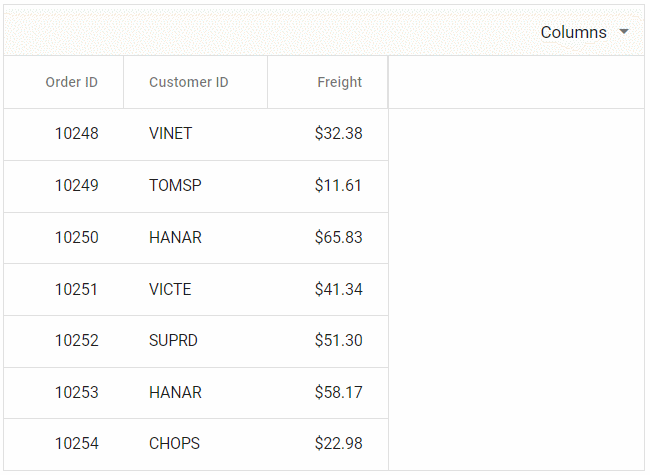Click the VICTE customer cell
This screenshot has height=475, width=650.
pos(170,290)
